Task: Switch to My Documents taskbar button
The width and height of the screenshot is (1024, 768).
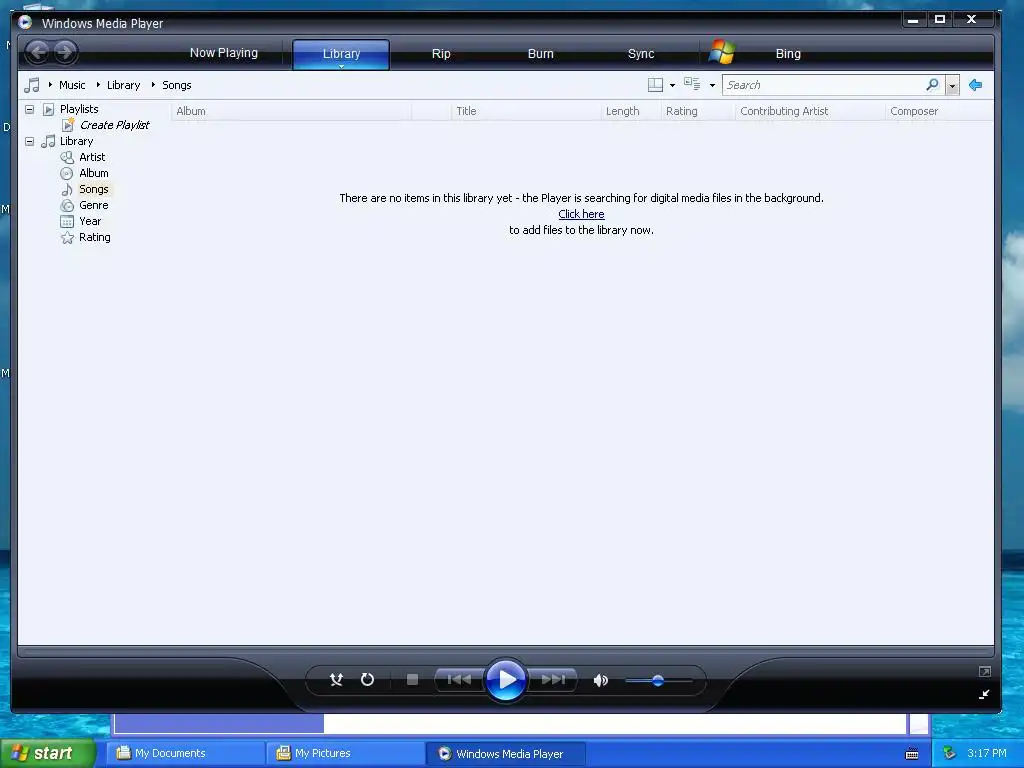Action: [x=187, y=753]
